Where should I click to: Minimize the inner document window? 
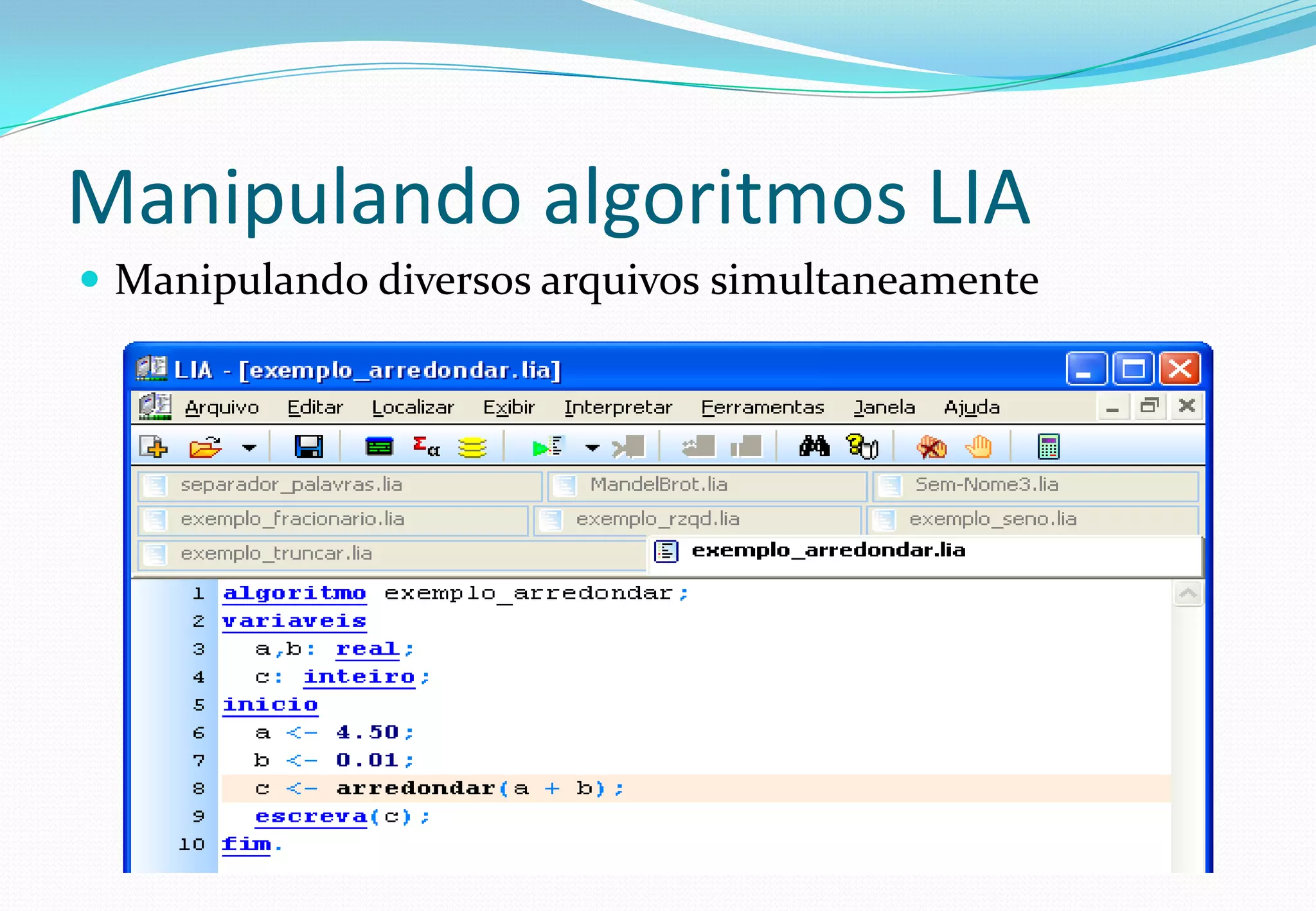(x=1112, y=407)
